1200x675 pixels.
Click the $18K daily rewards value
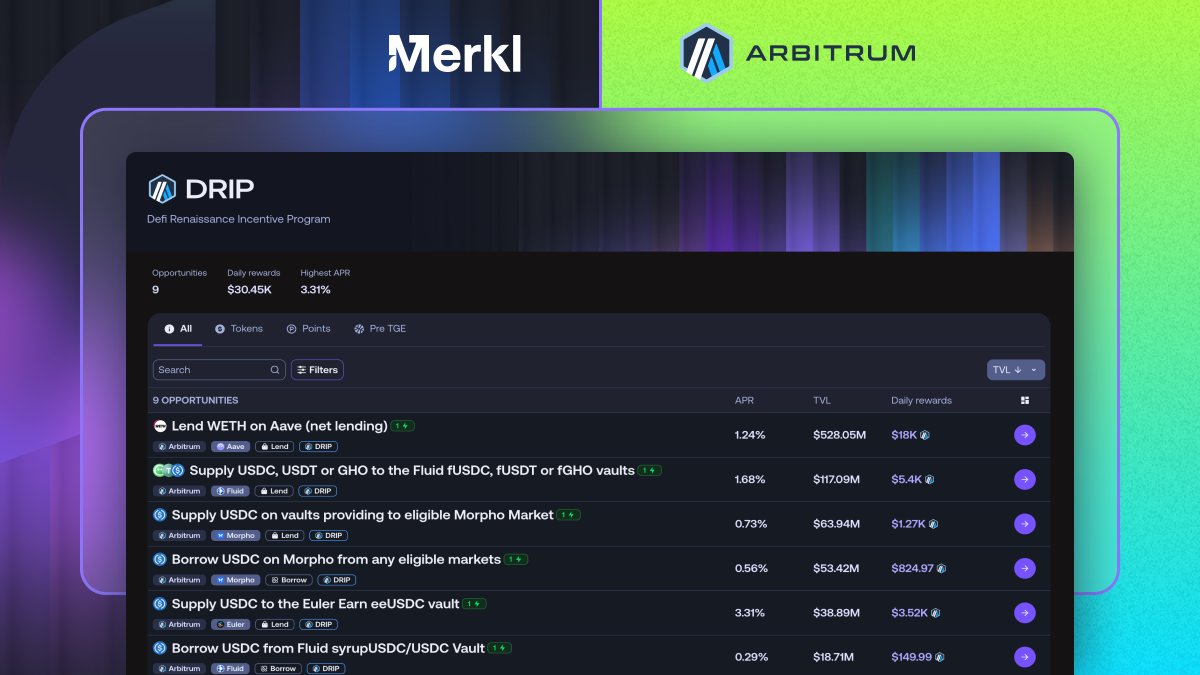[x=904, y=435]
